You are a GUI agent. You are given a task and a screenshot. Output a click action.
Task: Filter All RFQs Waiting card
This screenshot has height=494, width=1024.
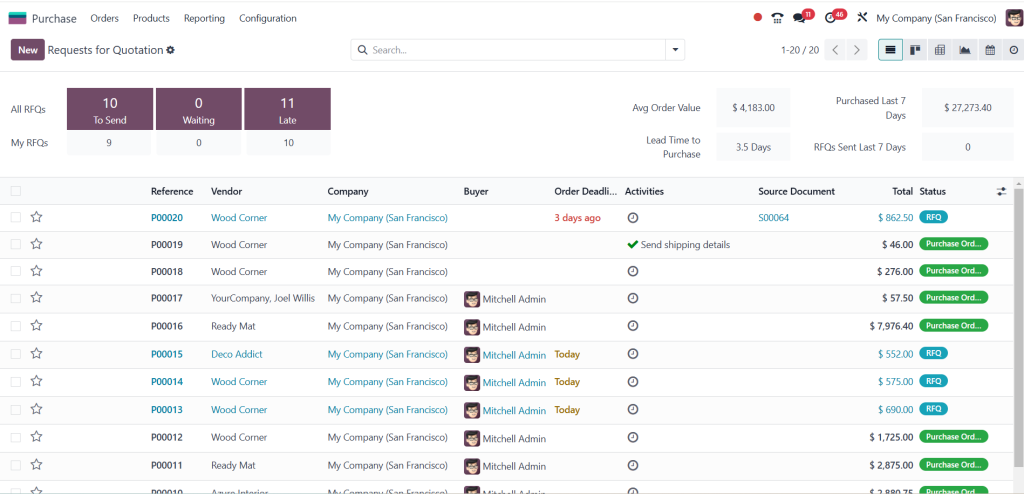[199, 109]
